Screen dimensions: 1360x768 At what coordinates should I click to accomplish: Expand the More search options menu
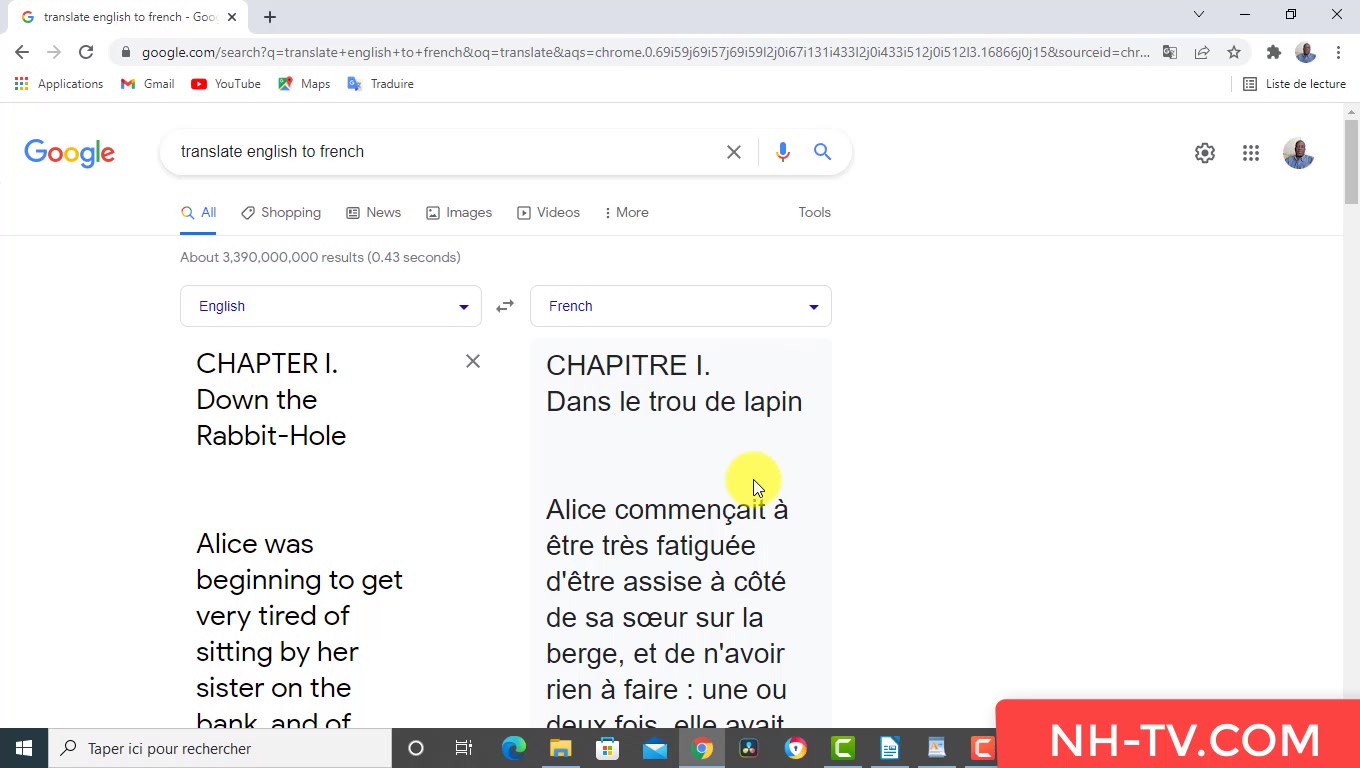click(x=627, y=213)
